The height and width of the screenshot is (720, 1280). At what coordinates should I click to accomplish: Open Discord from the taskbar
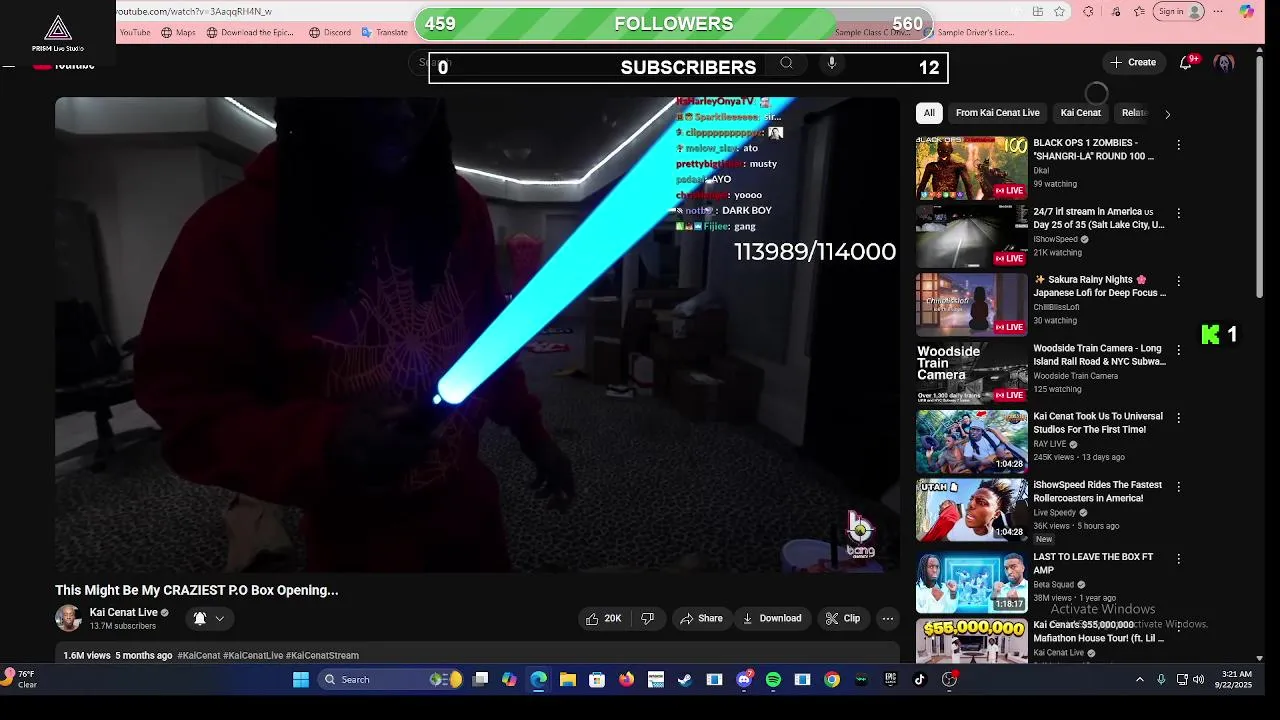click(x=744, y=679)
